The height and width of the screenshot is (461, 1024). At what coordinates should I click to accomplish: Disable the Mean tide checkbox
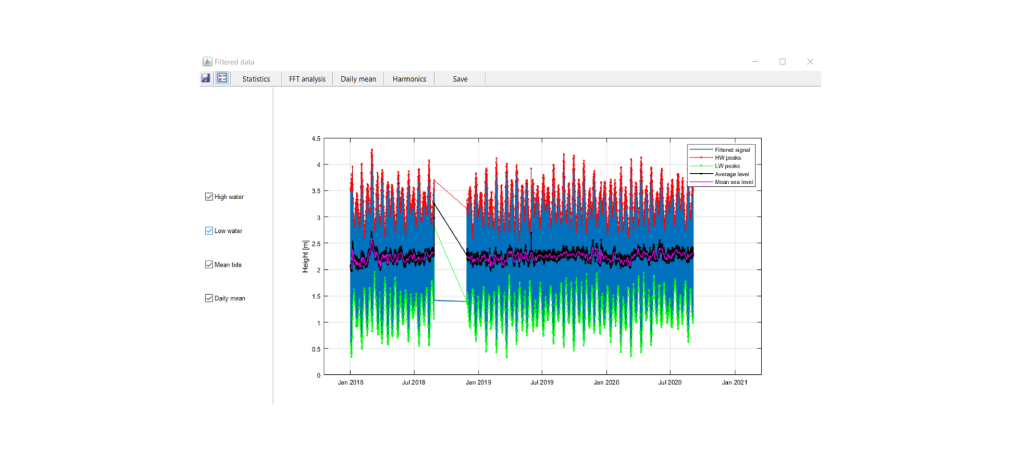[x=209, y=265]
